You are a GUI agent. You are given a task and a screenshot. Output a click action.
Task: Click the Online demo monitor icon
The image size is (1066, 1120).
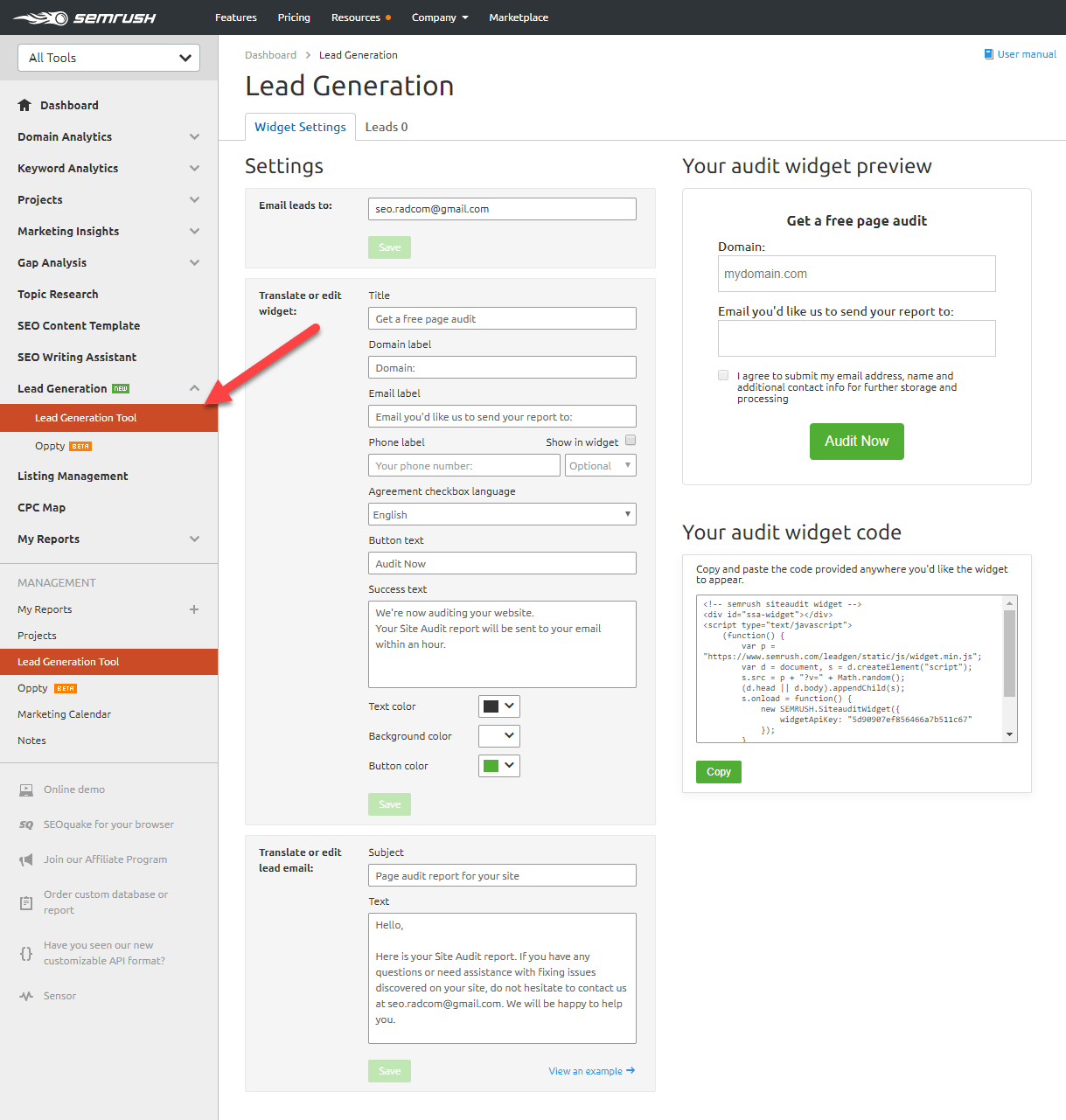click(25, 789)
